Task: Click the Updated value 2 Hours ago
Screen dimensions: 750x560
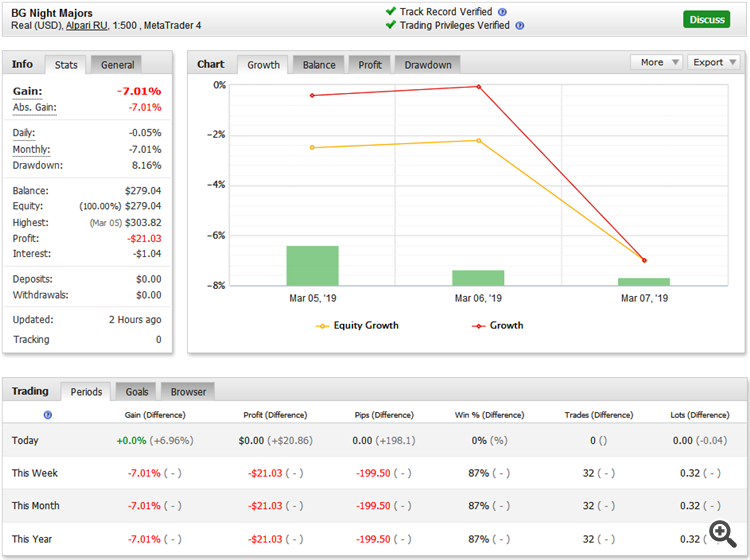Action: click(135, 319)
